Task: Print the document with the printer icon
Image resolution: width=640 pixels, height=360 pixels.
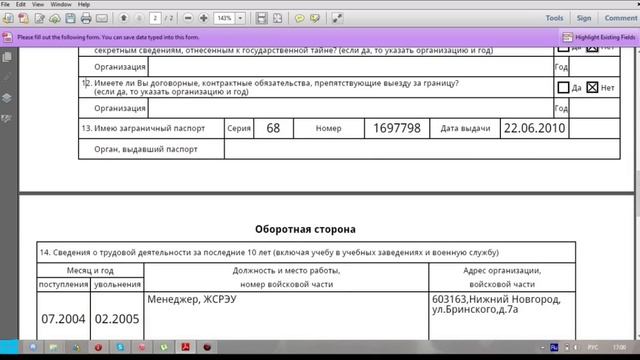Action: (86, 18)
